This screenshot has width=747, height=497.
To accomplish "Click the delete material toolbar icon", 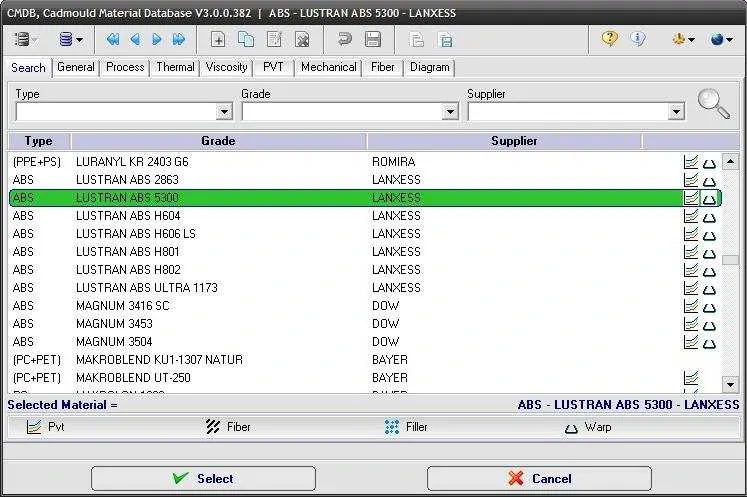I will (302, 40).
